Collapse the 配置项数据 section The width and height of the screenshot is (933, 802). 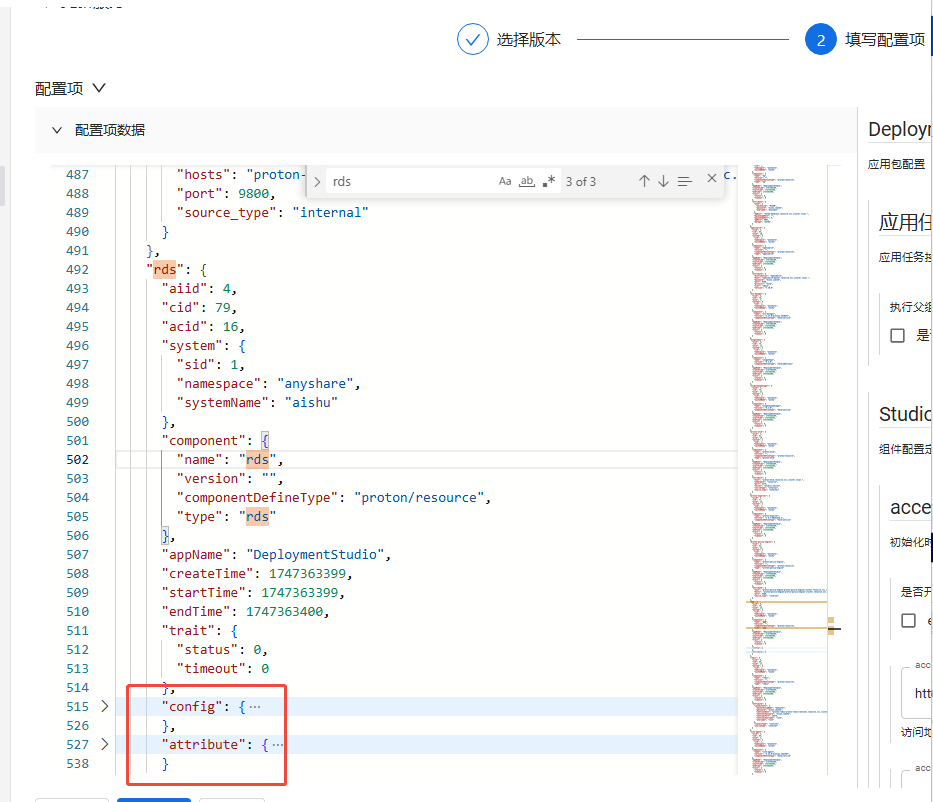[x=57, y=130]
